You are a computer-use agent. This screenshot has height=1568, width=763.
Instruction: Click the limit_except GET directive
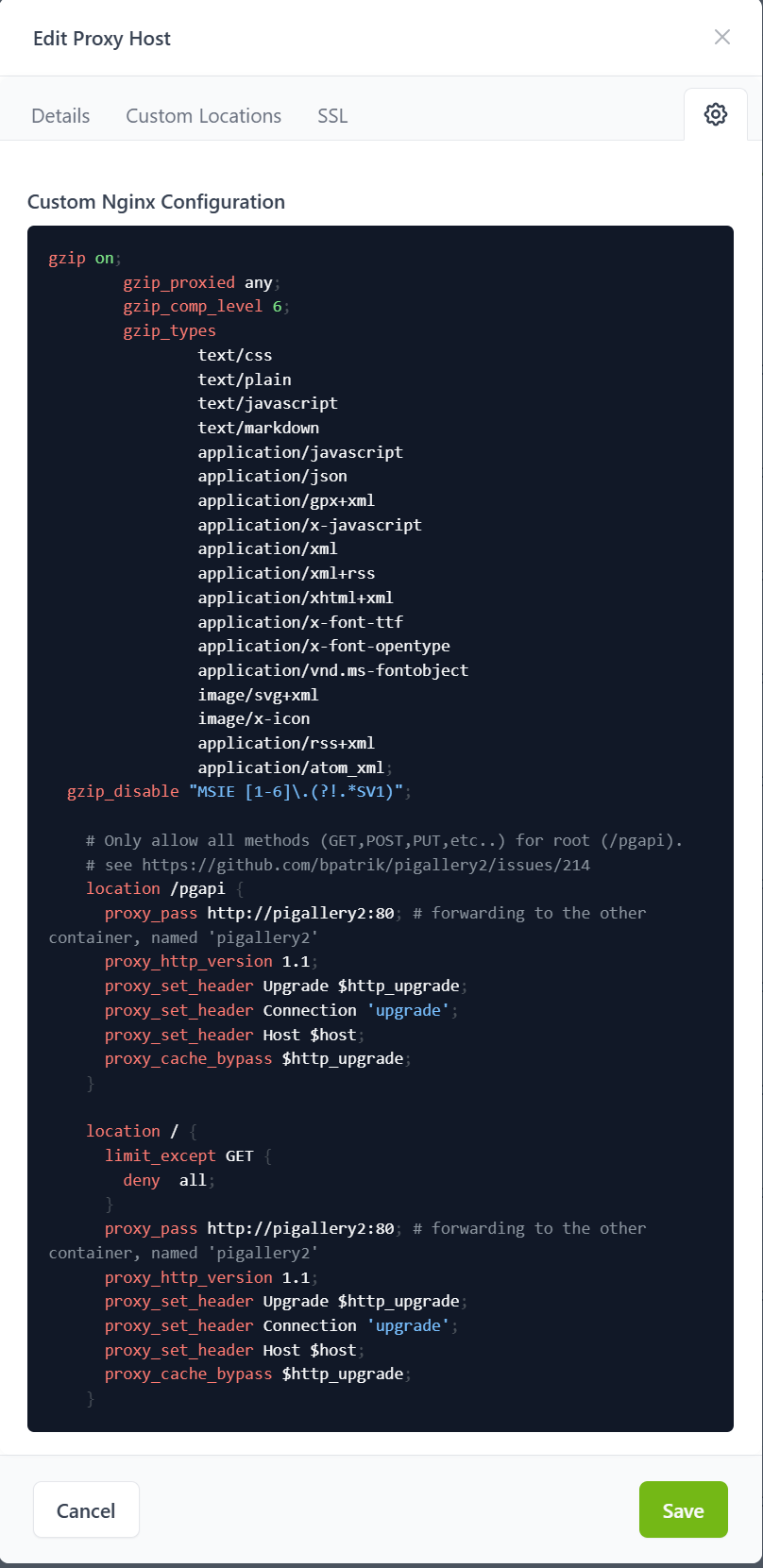coord(179,1155)
